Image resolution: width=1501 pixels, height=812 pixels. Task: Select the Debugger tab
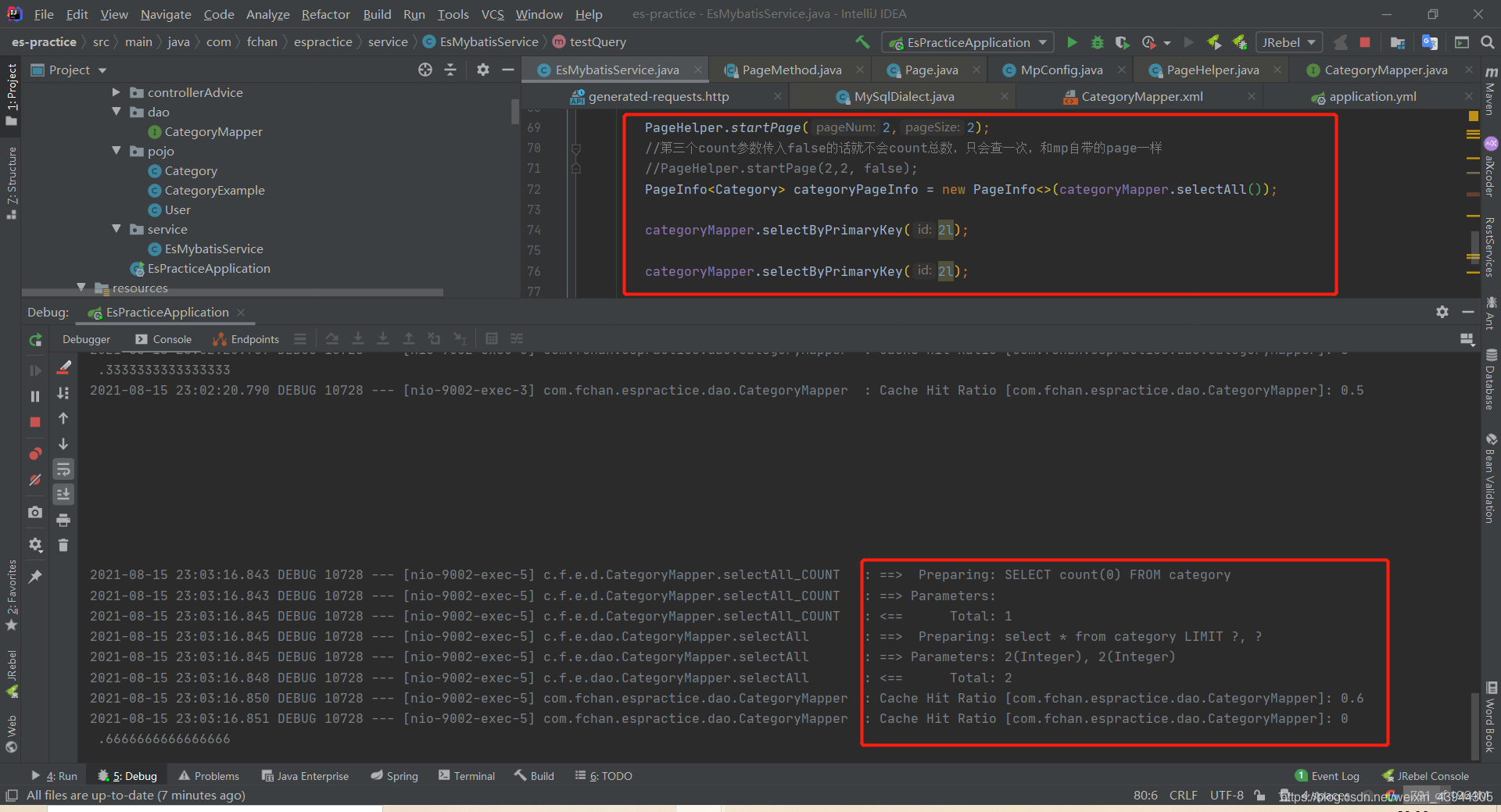coord(86,339)
